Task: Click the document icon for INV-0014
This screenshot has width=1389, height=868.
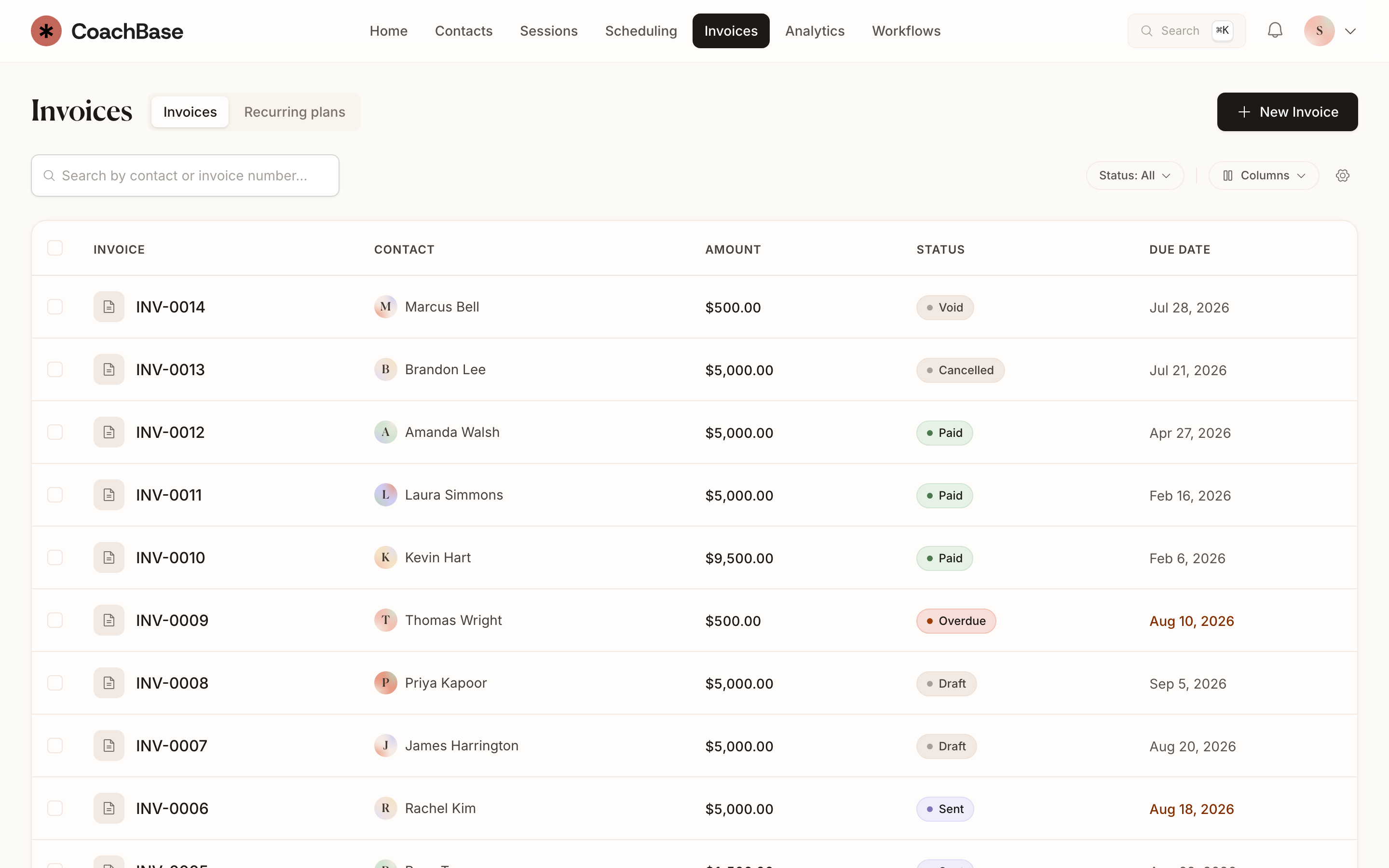Action: [109, 307]
